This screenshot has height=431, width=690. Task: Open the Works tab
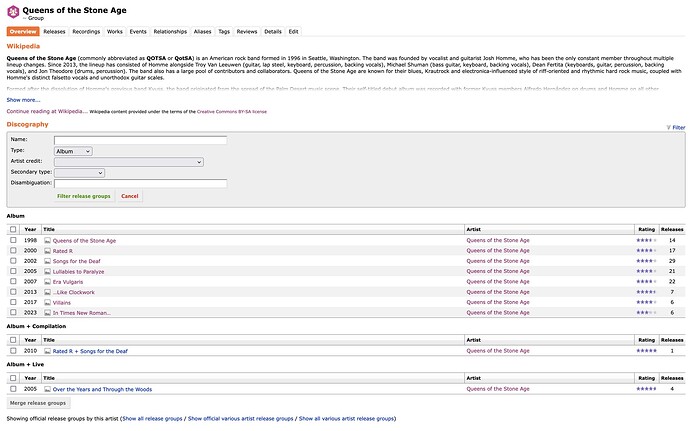[115, 32]
